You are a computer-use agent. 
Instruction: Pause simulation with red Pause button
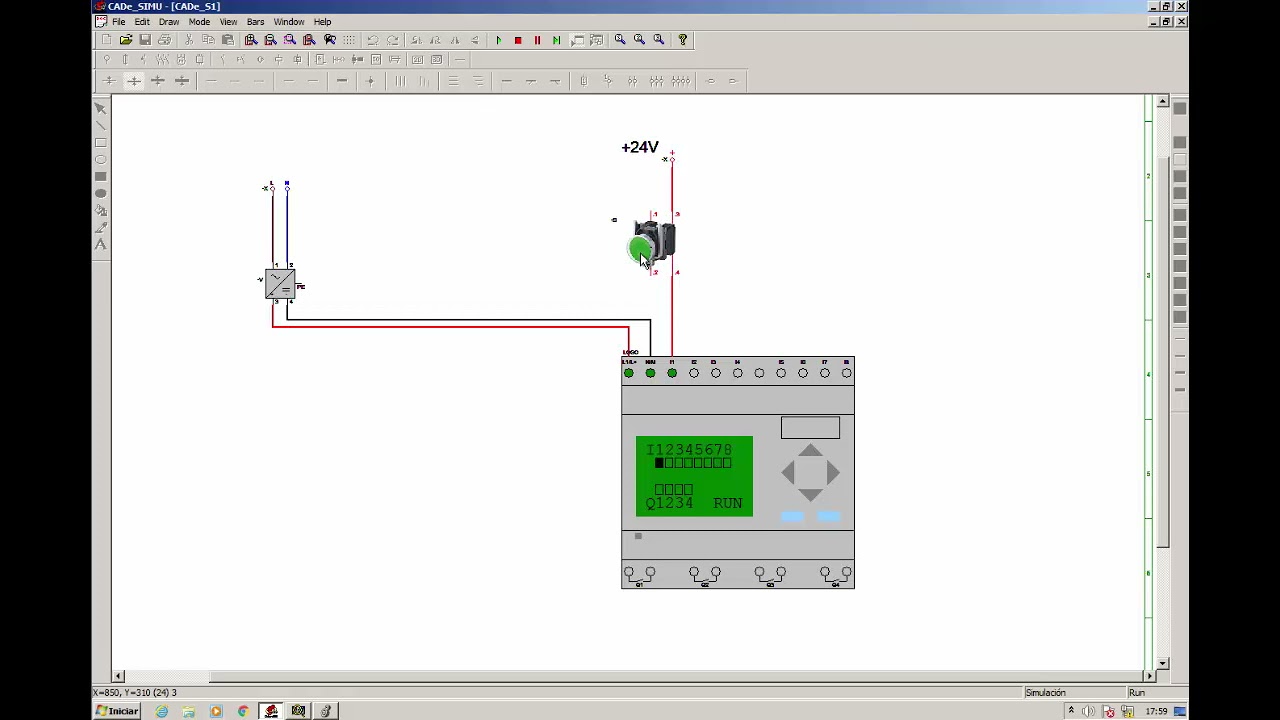pyautogui.click(x=537, y=40)
